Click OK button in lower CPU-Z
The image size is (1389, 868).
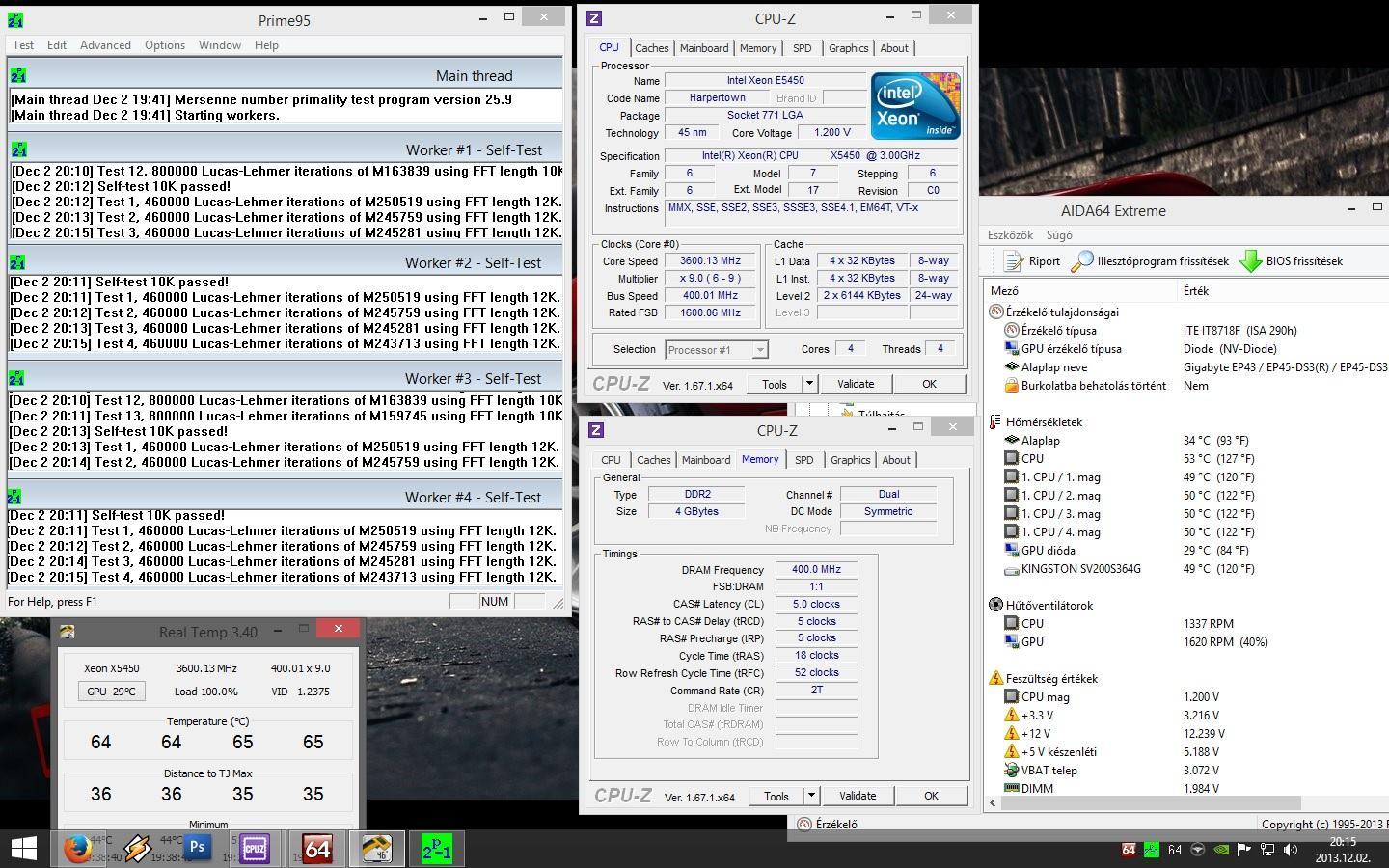pyautogui.click(x=931, y=796)
